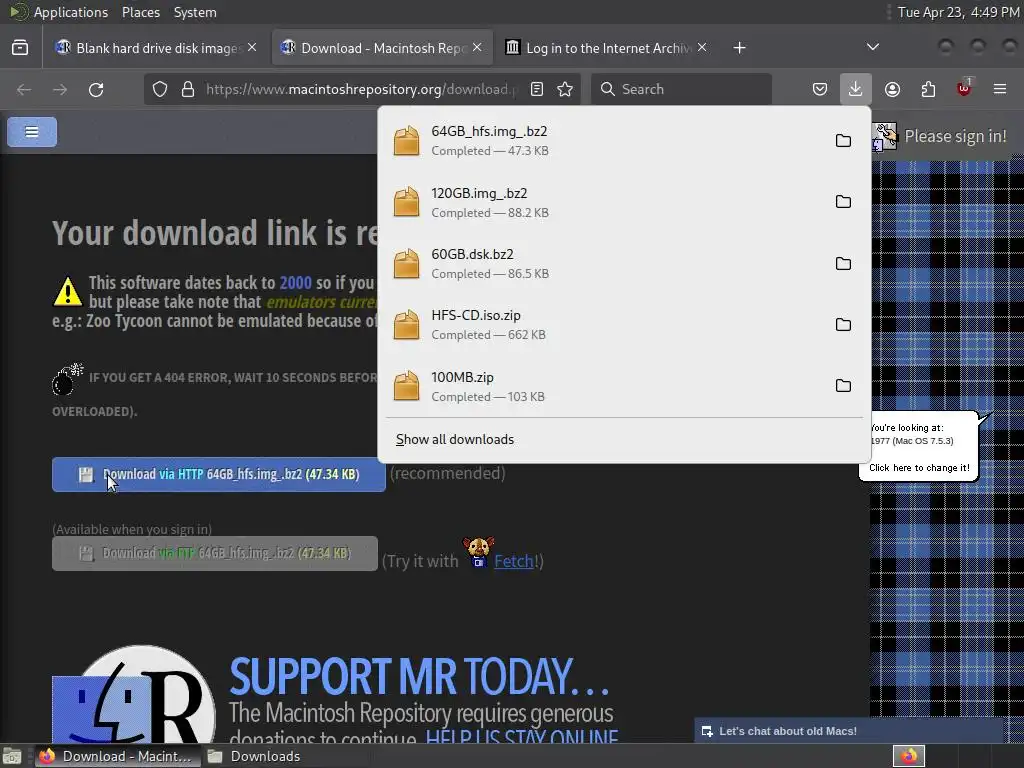Open the site's blue hamburger menu
Image resolution: width=1024 pixels, height=768 pixels.
click(x=32, y=132)
